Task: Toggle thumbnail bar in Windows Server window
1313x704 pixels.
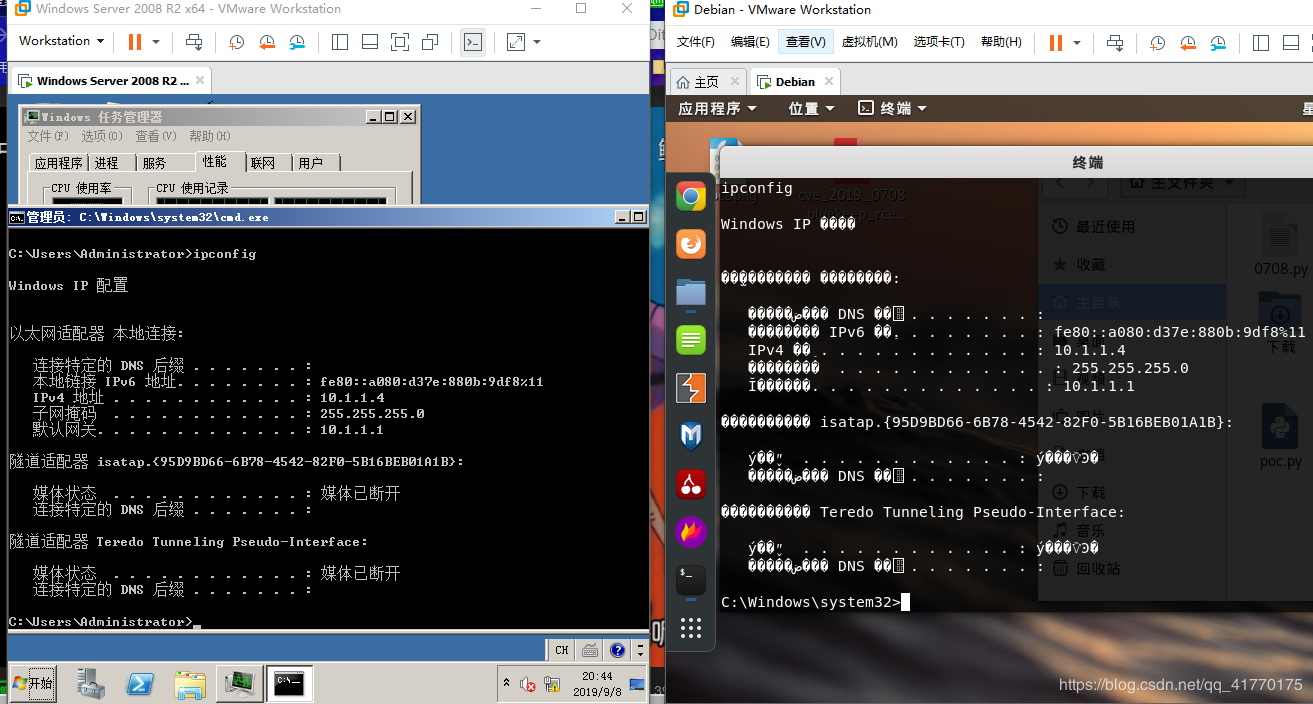Action: click(x=370, y=42)
